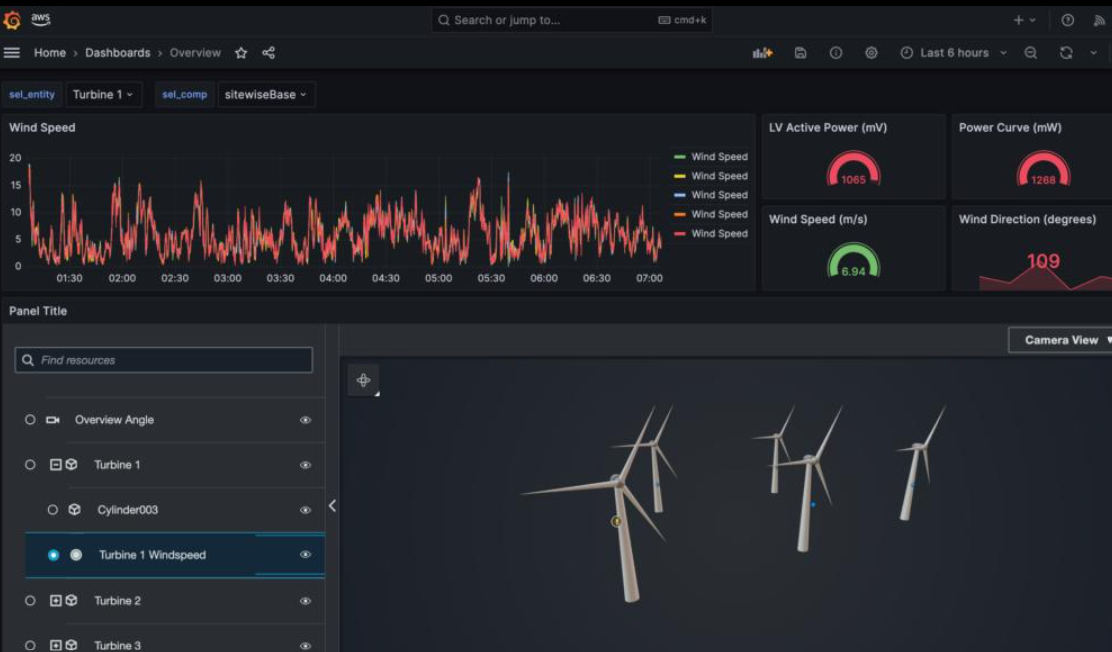The height and width of the screenshot is (652, 1112).
Task: Open dashboard settings gear icon
Action: pos(871,53)
